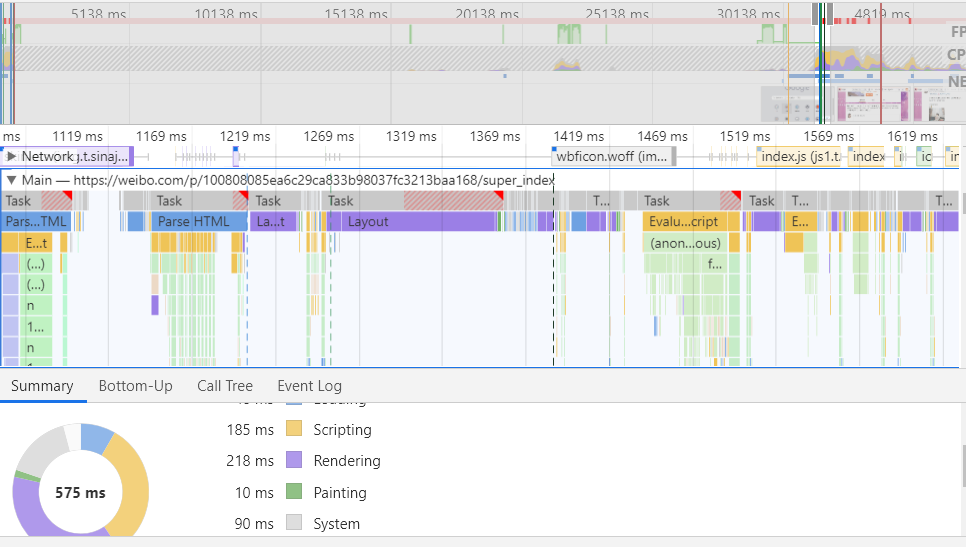Select the 1... flame chart block
Screen dimensions: 966x547
(35, 327)
